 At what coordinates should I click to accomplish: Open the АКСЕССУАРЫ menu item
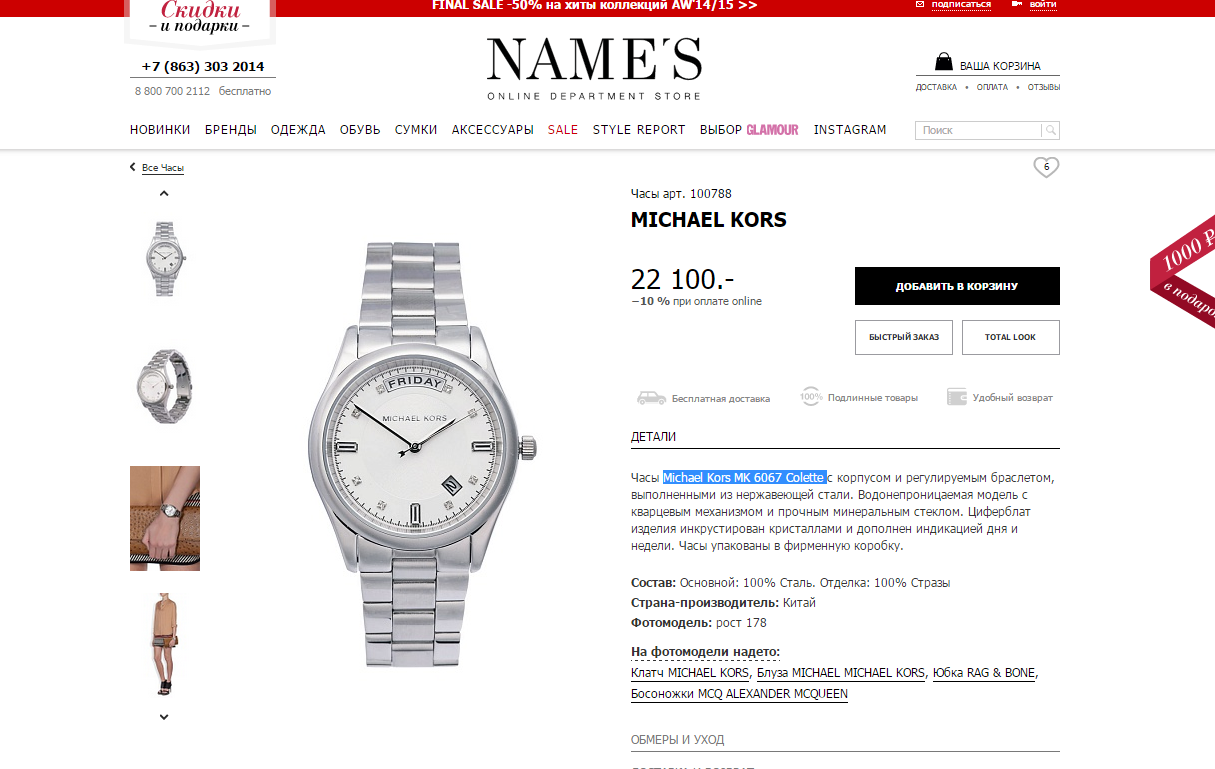(492, 130)
